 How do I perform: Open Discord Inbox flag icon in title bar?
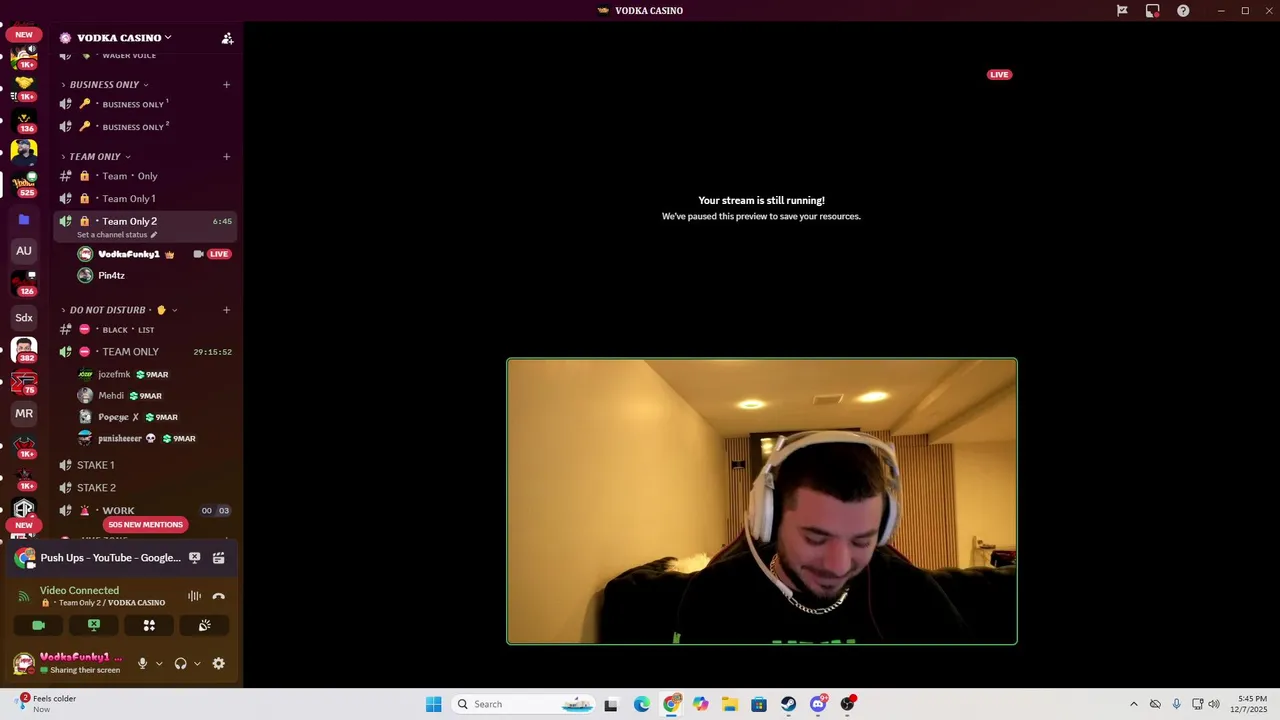tap(1122, 11)
